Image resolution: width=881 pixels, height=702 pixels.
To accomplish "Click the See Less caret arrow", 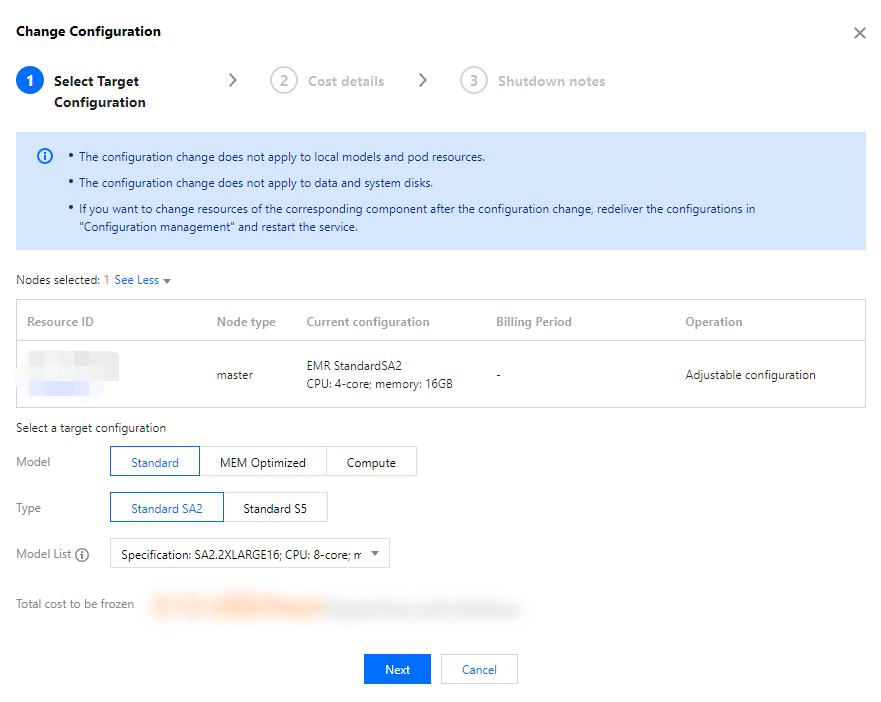I will click(167, 281).
